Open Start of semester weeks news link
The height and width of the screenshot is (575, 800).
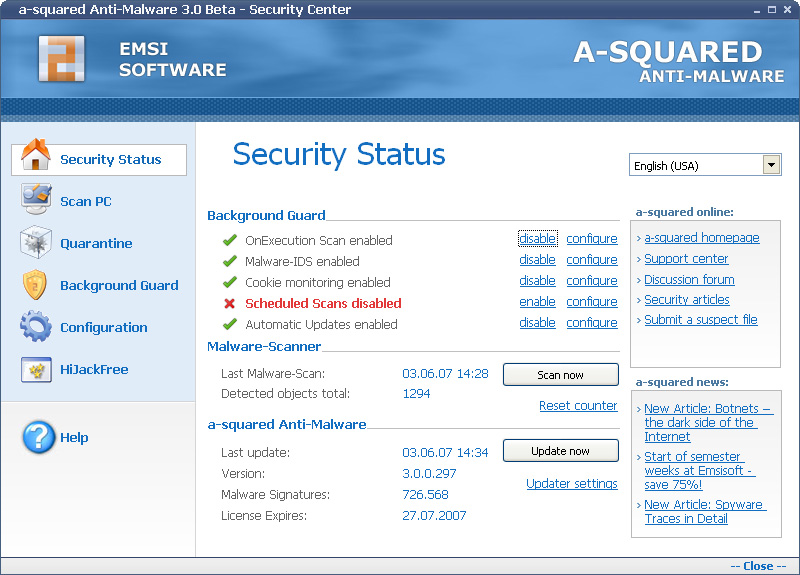point(699,470)
